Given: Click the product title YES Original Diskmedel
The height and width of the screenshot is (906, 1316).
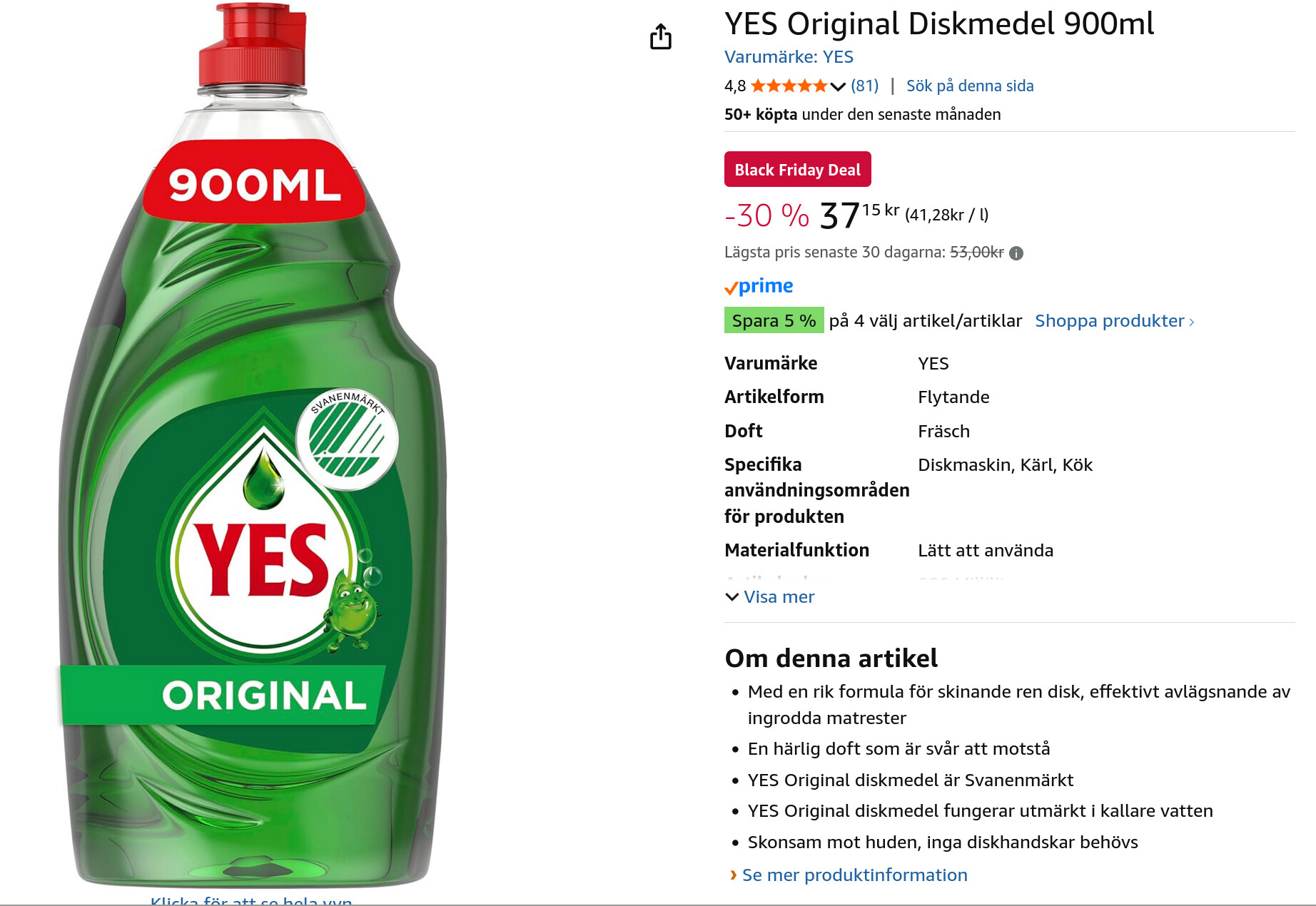Looking at the screenshot, I should [x=938, y=24].
